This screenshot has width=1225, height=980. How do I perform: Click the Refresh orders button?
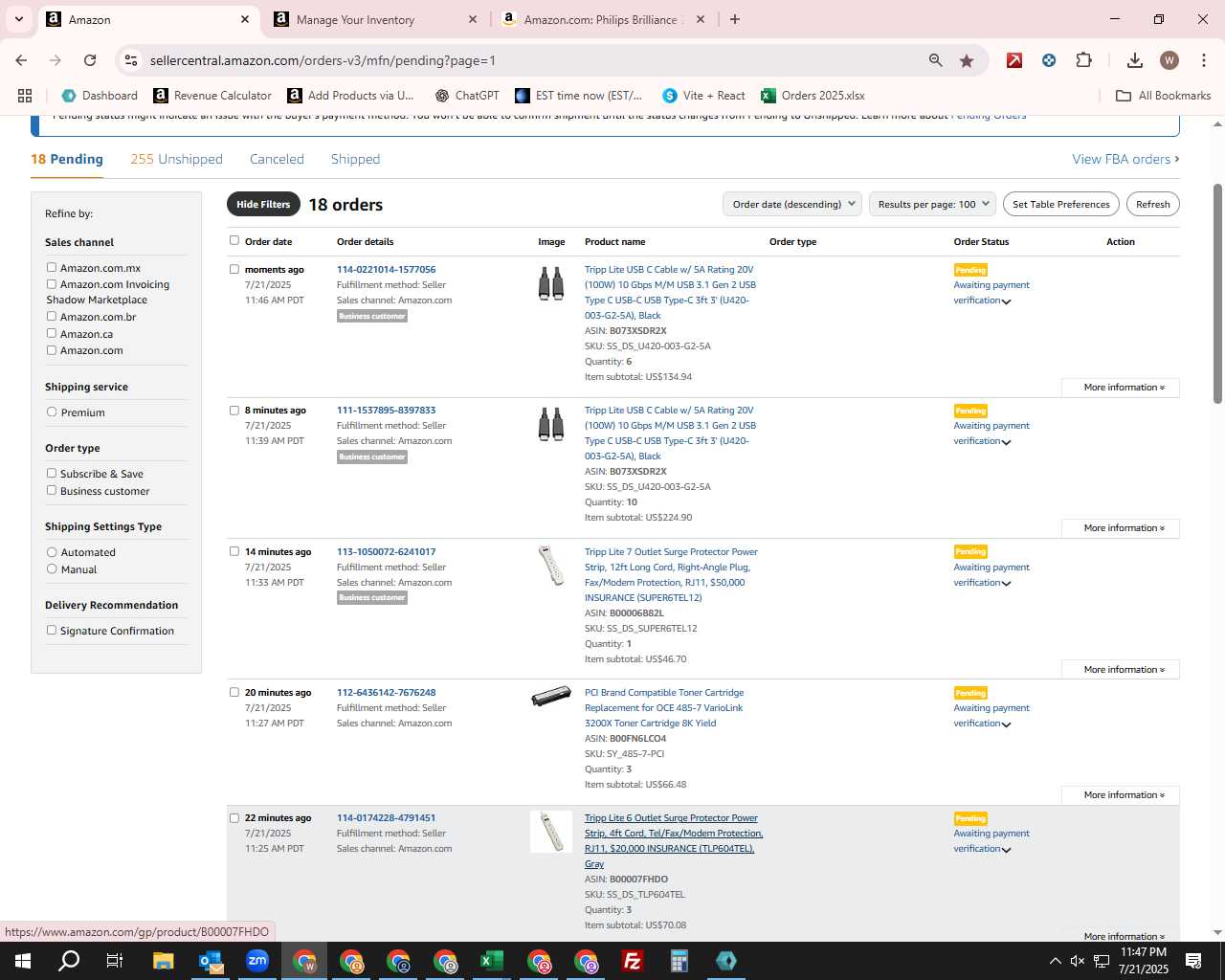(1152, 204)
